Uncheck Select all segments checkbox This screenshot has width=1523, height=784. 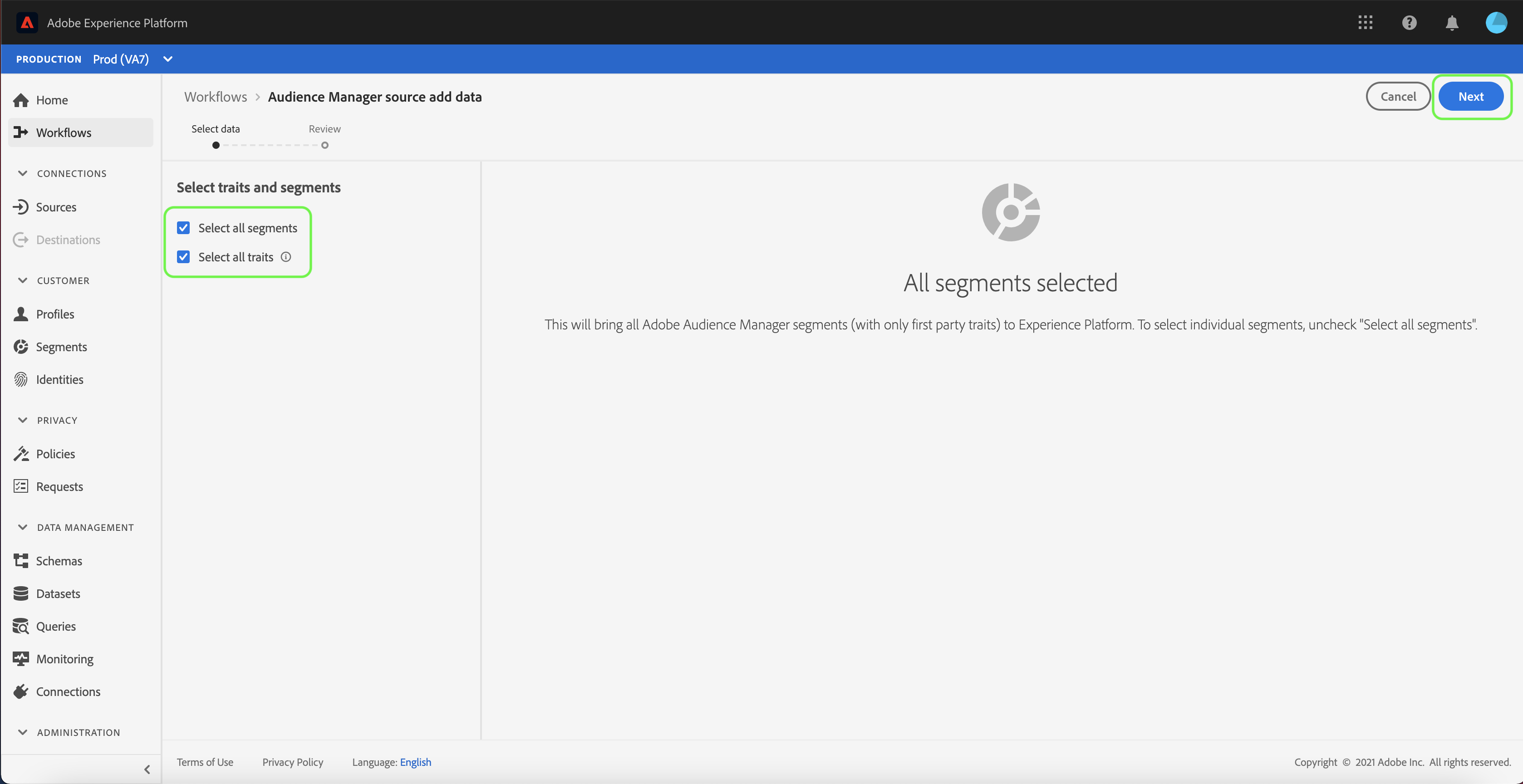183,228
